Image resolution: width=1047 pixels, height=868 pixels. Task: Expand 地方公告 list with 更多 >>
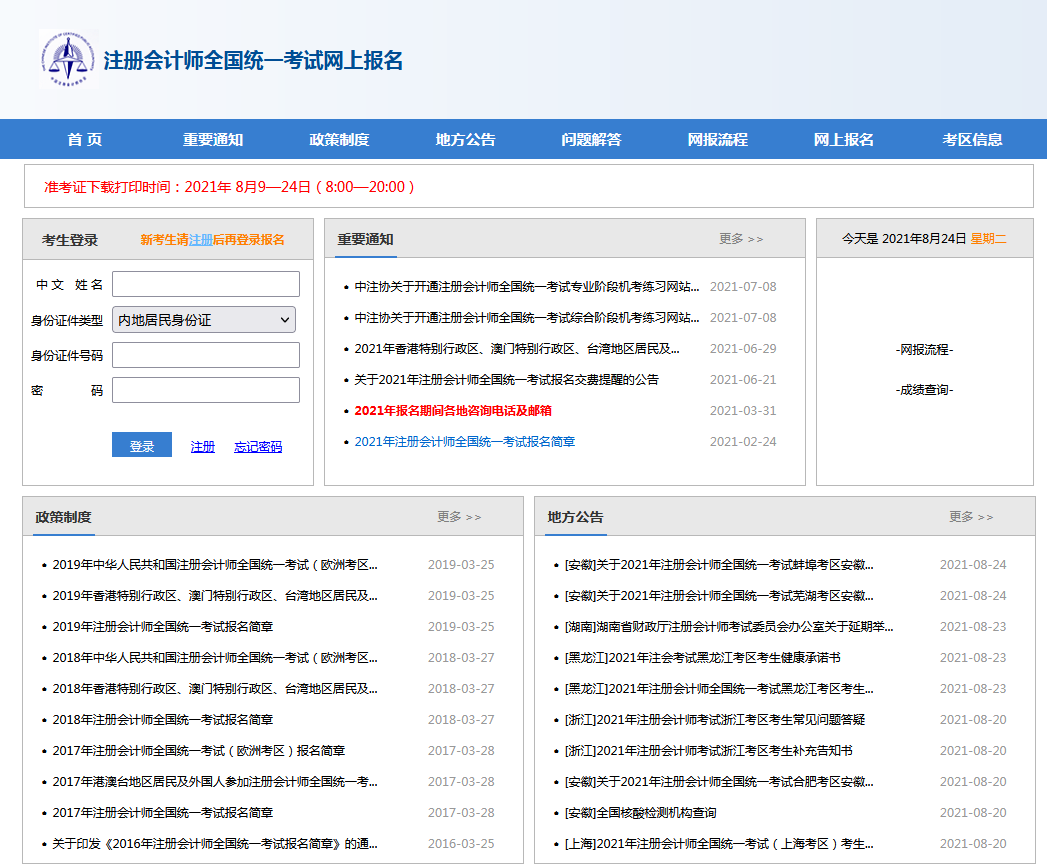click(x=970, y=517)
